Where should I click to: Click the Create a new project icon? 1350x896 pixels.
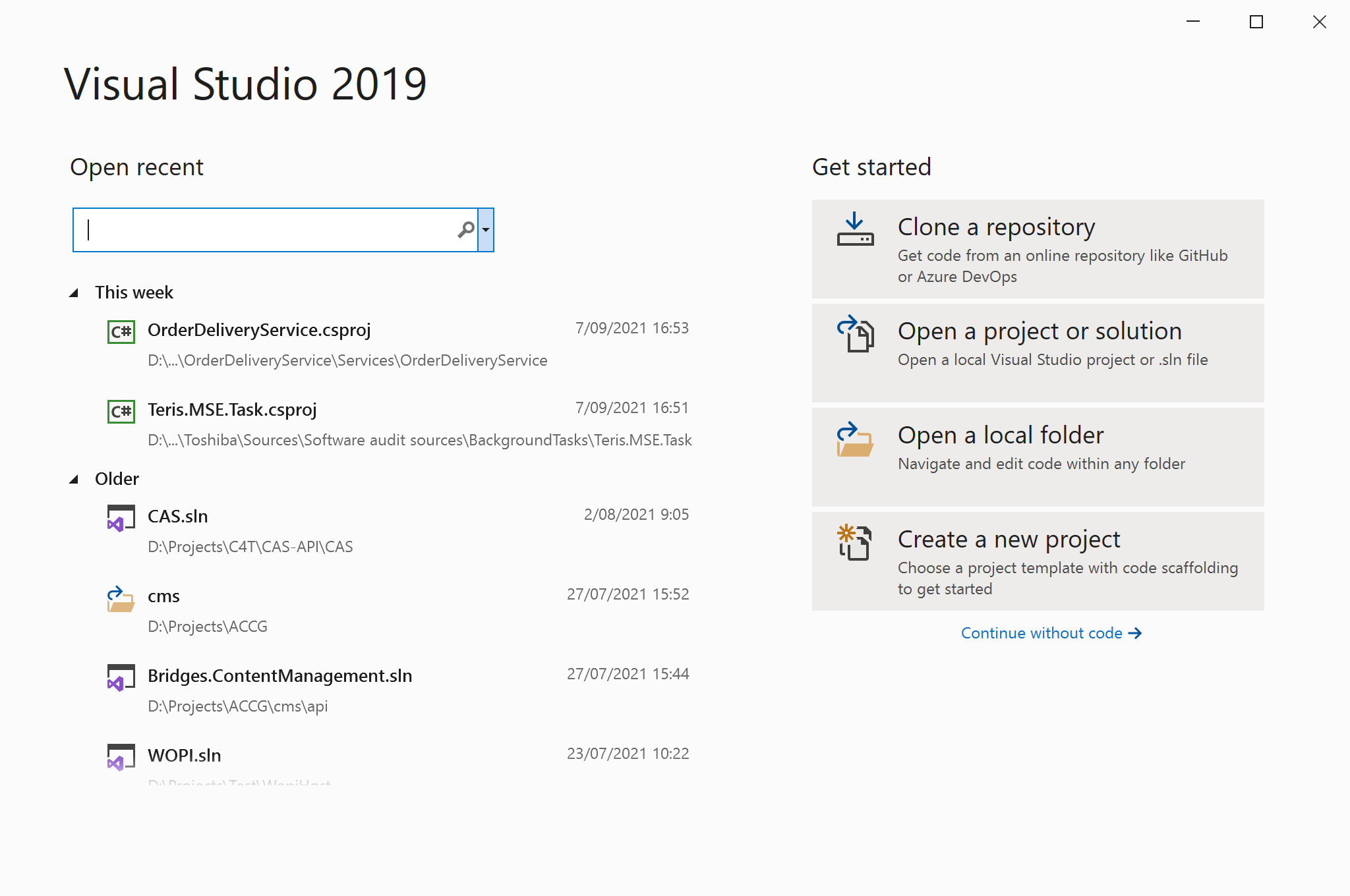click(x=855, y=542)
